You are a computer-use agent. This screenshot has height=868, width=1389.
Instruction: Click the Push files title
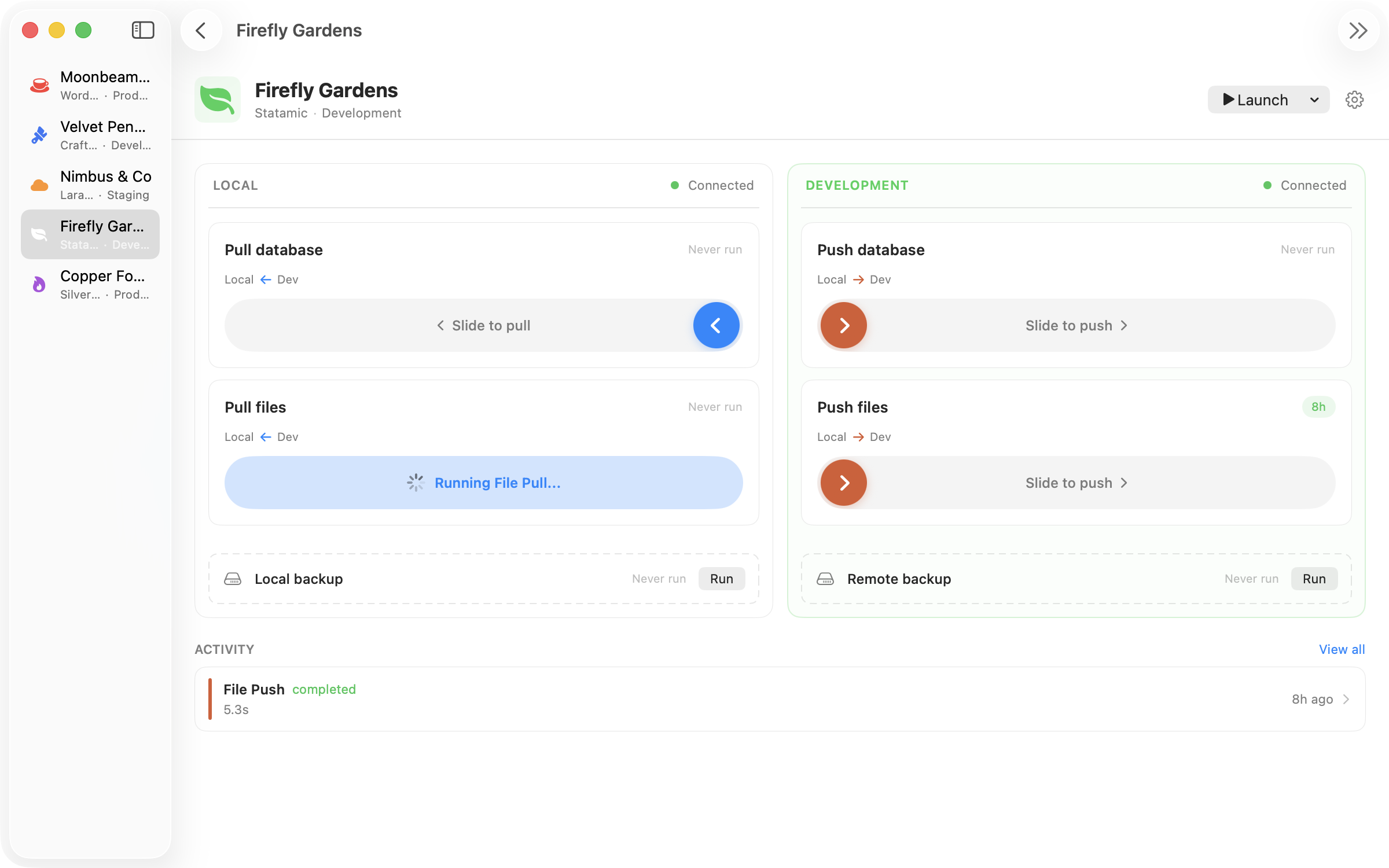click(x=852, y=407)
